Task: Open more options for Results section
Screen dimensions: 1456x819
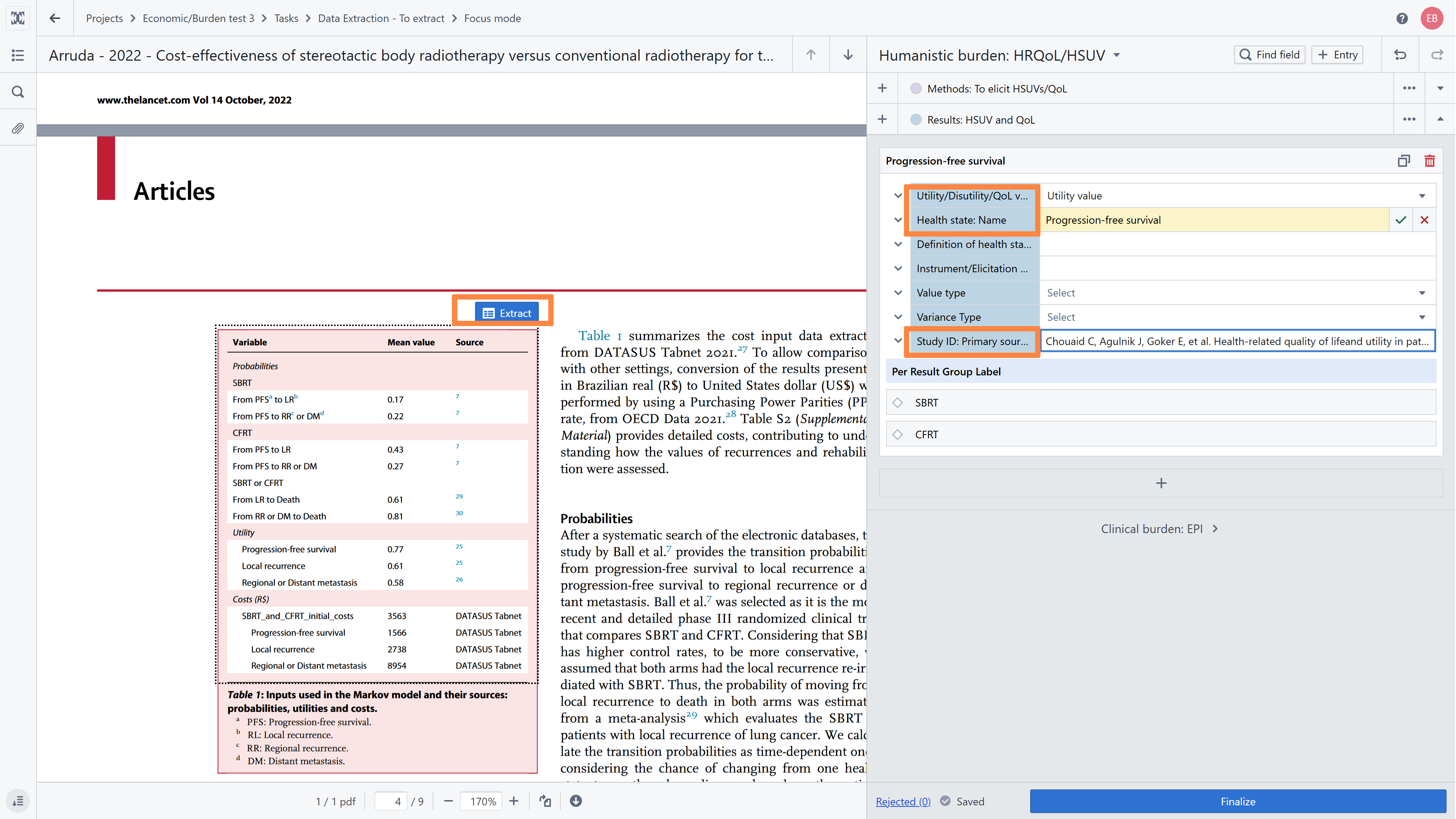Action: (x=1409, y=119)
